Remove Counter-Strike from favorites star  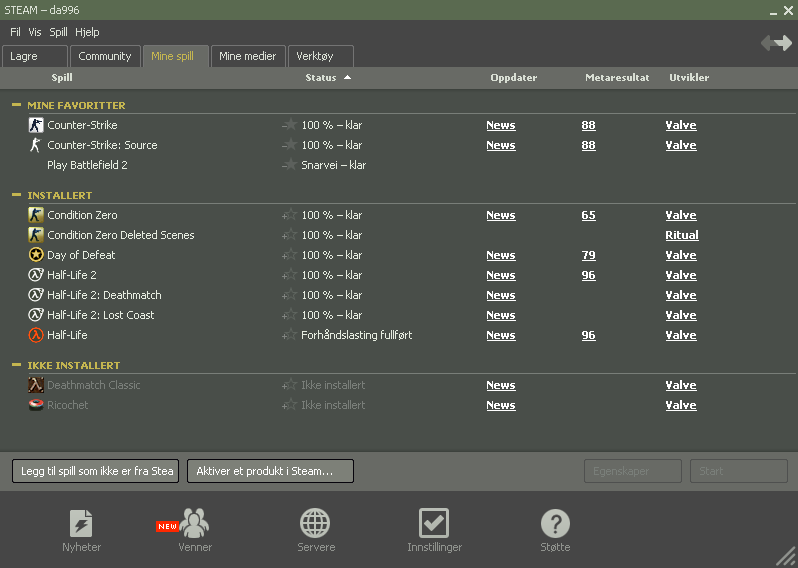coord(289,125)
